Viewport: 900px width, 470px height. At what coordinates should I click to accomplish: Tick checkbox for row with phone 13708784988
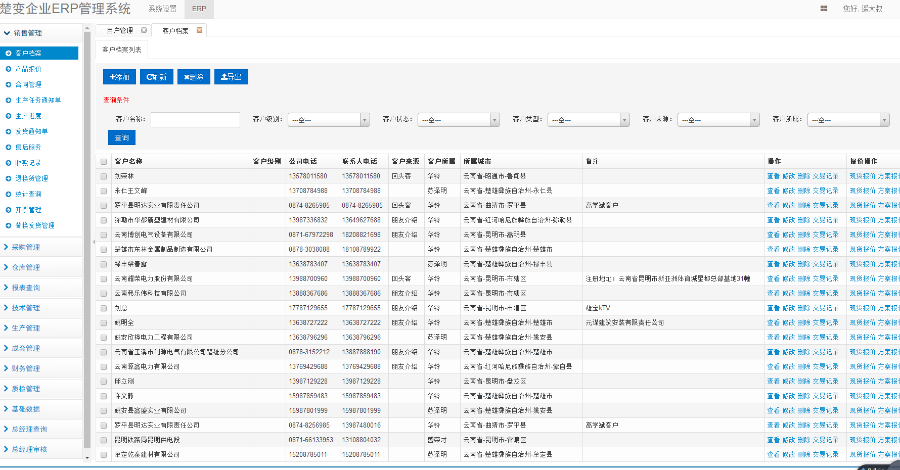(103, 191)
